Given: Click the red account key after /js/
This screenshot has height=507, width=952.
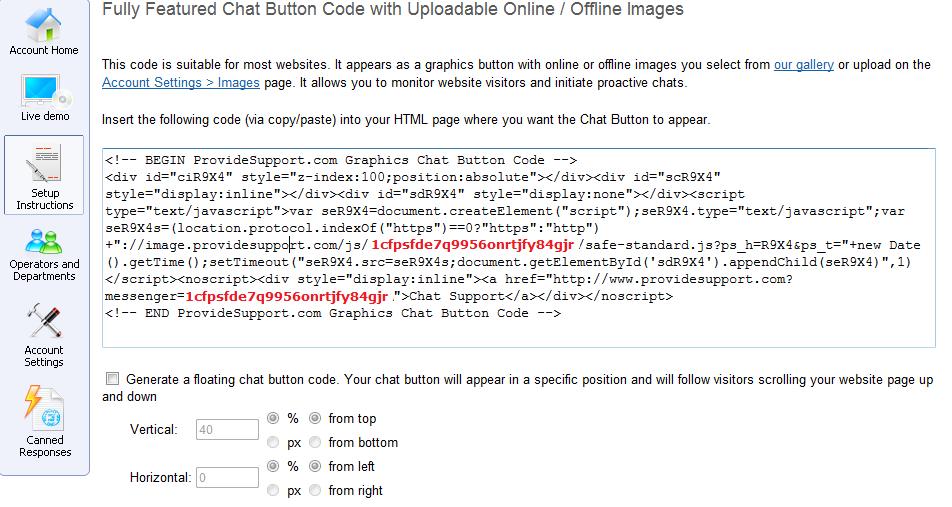Looking at the screenshot, I should (x=472, y=245).
